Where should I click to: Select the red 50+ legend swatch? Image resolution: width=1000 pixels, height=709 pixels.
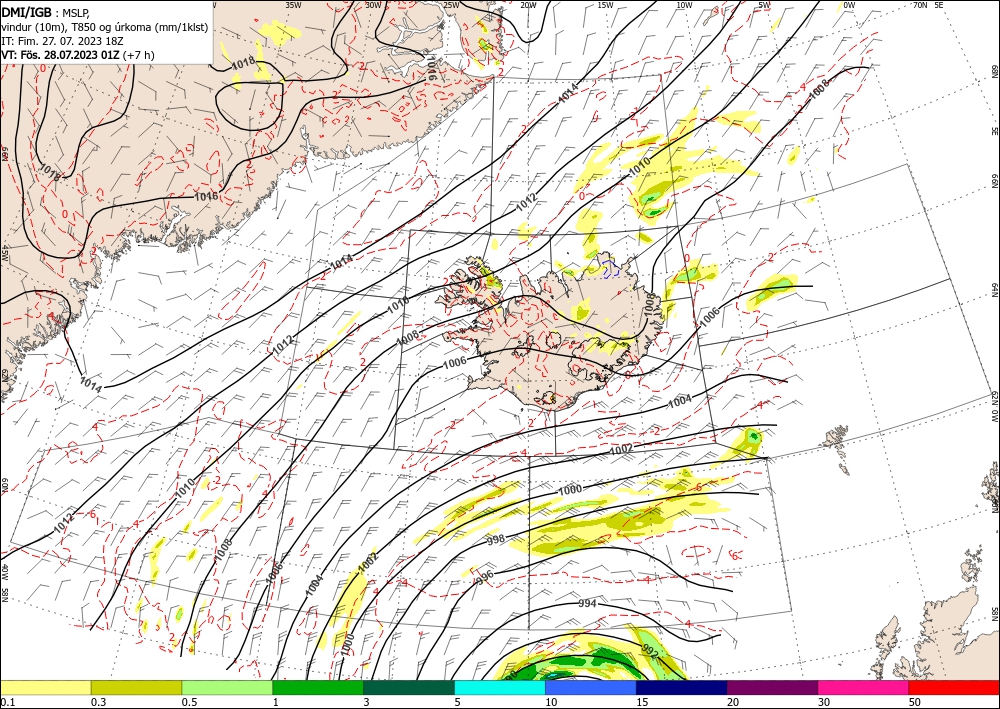[x=954, y=688]
